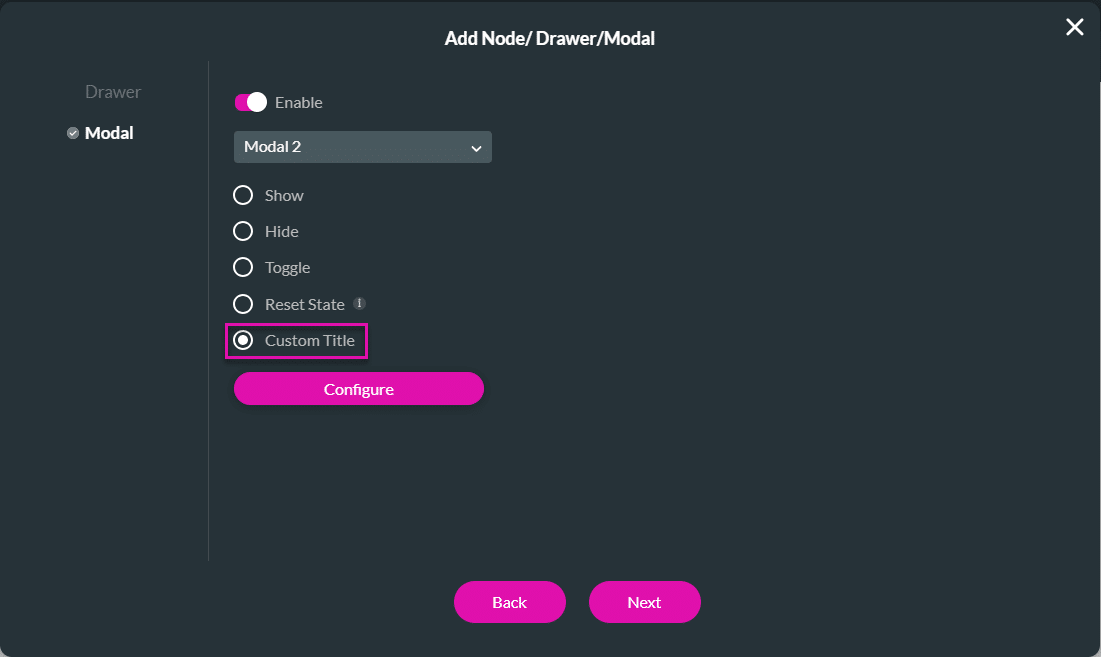Viewport: 1101px width, 657px height.
Task: Click the Configure button
Action: click(x=358, y=388)
